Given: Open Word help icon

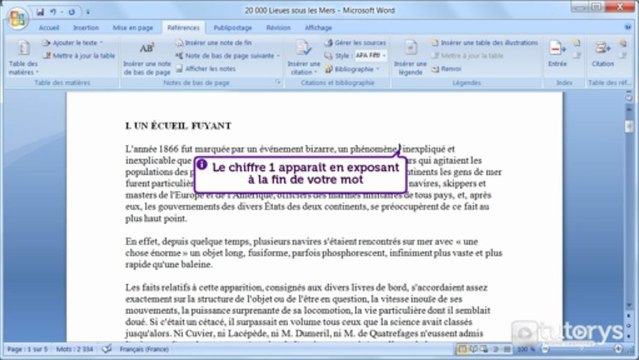Looking at the screenshot, I should click(628, 27).
